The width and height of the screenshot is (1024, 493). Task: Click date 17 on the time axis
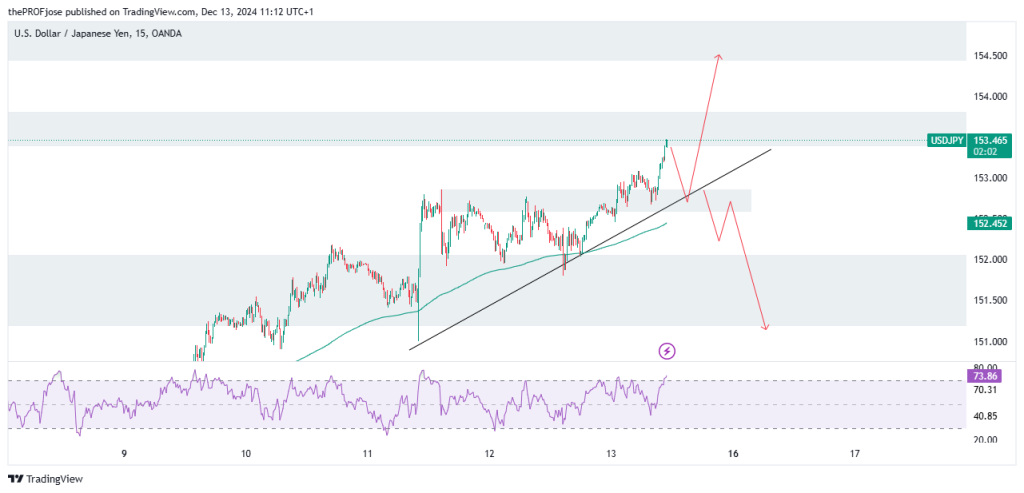tap(855, 454)
